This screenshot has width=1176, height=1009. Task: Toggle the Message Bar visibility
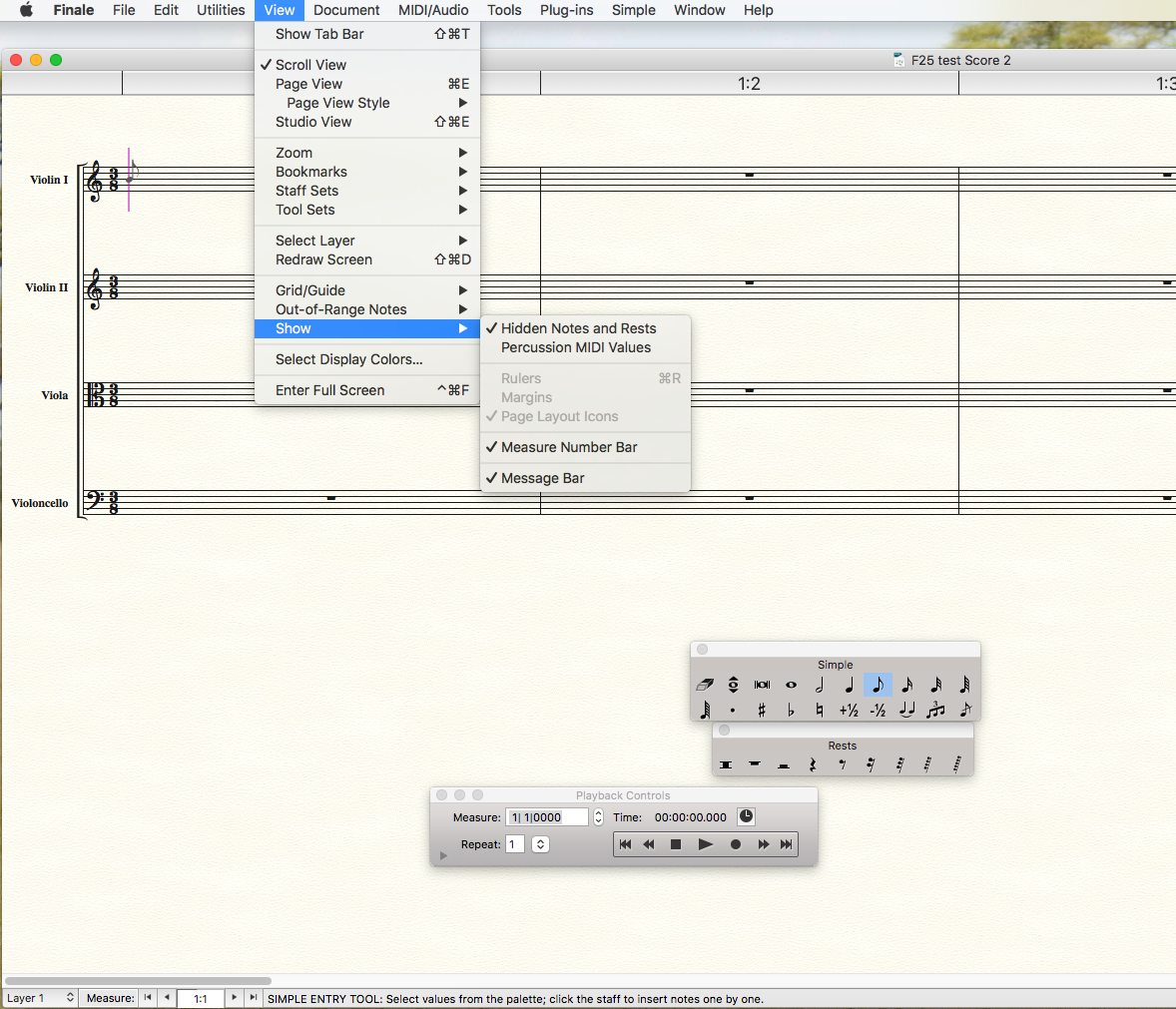point(543,478)
